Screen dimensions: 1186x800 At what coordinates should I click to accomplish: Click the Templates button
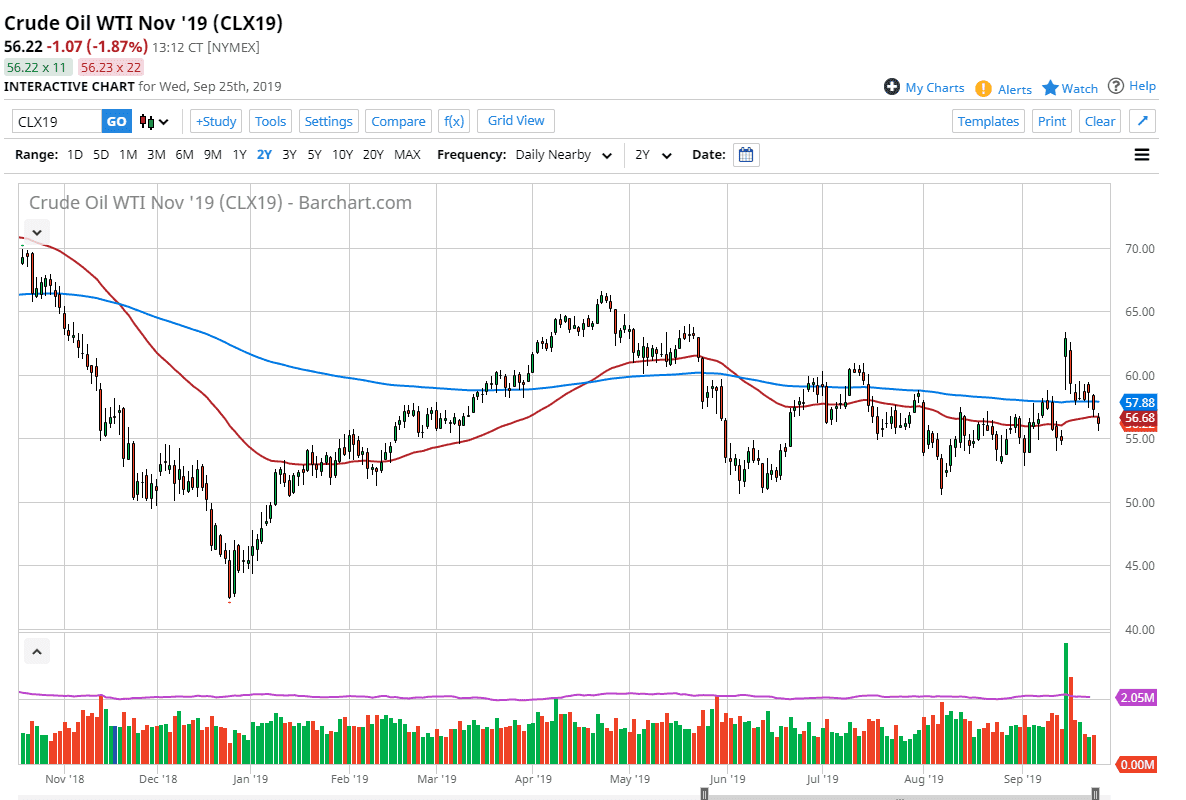pos(988,120)
